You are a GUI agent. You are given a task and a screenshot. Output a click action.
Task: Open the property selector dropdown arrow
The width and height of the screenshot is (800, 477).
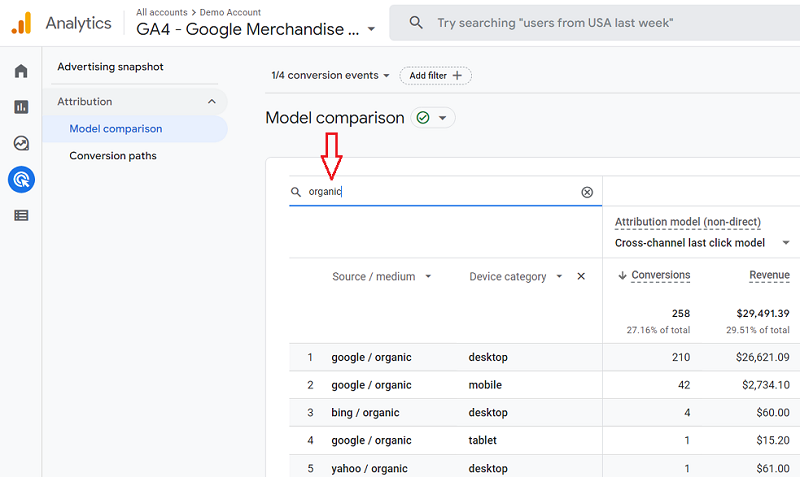371,29
